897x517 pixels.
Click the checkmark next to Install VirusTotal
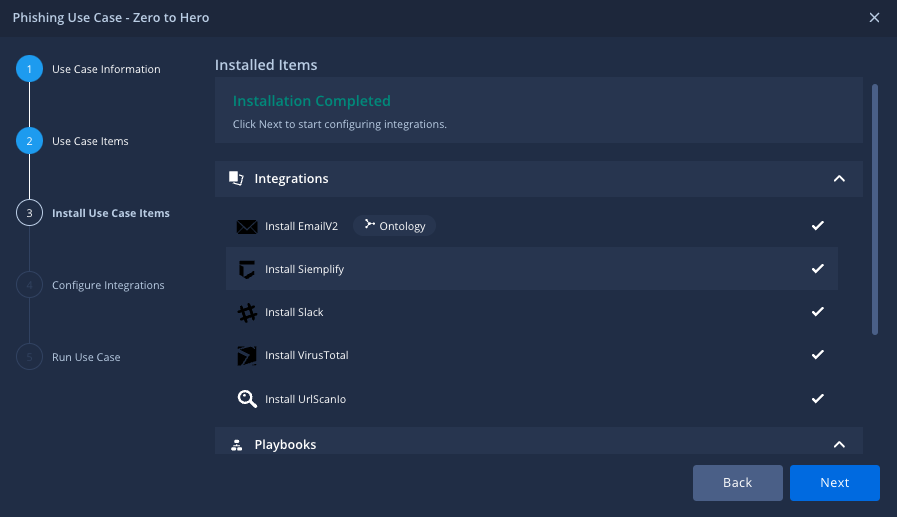coord(817,355)
